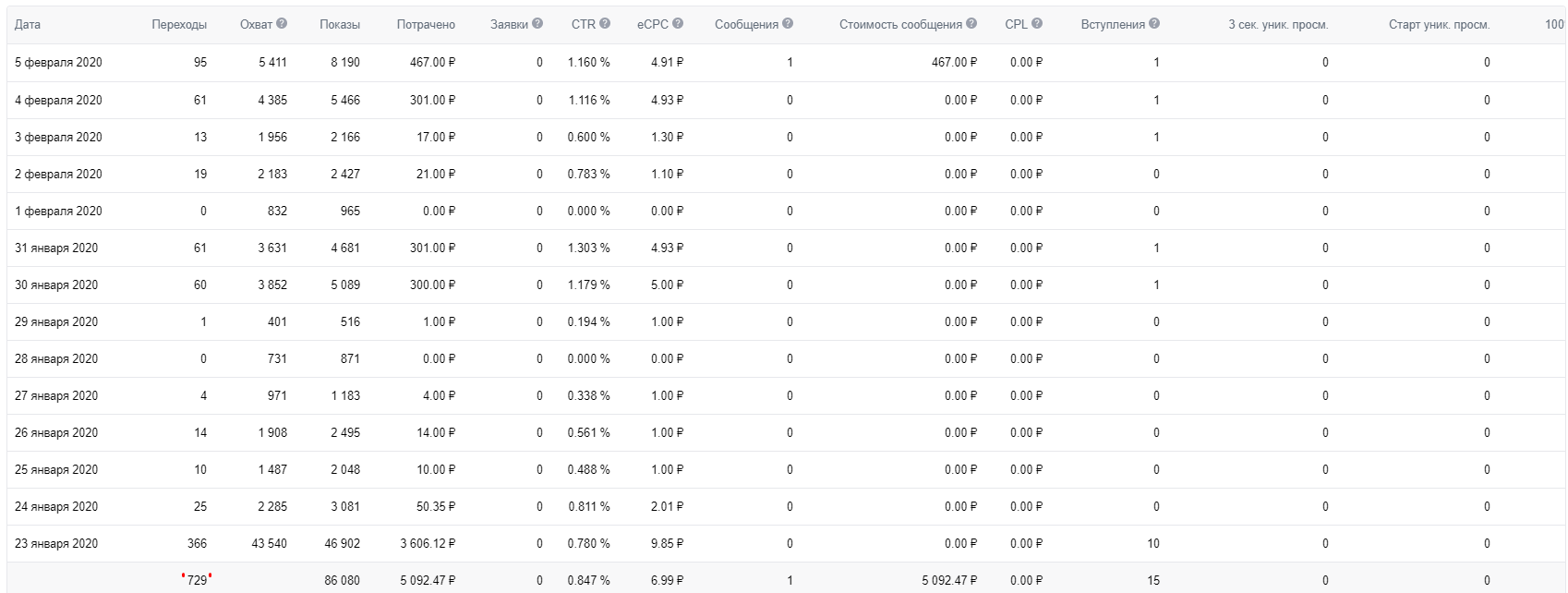The height and width of the screenshot is (593, 1568).
Task: Click the question mark beside CPL
Action: click(x=1037, y=24)
